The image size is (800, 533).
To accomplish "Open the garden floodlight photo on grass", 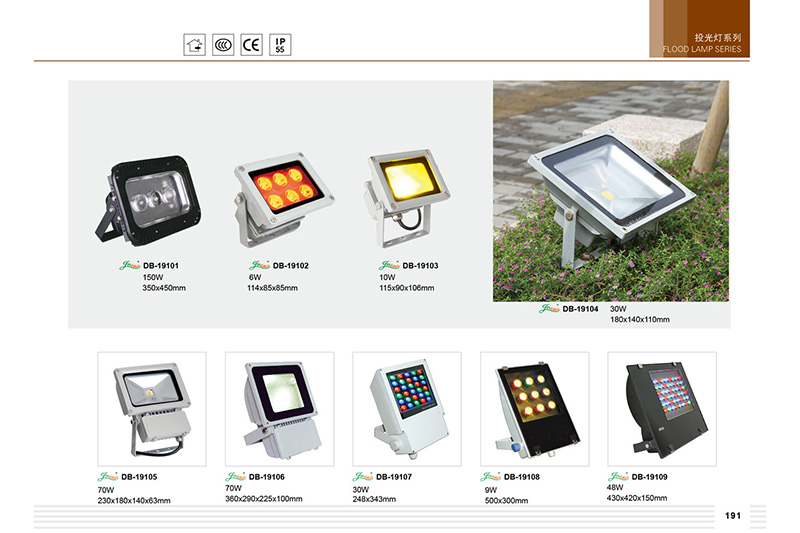I will 611,191.
